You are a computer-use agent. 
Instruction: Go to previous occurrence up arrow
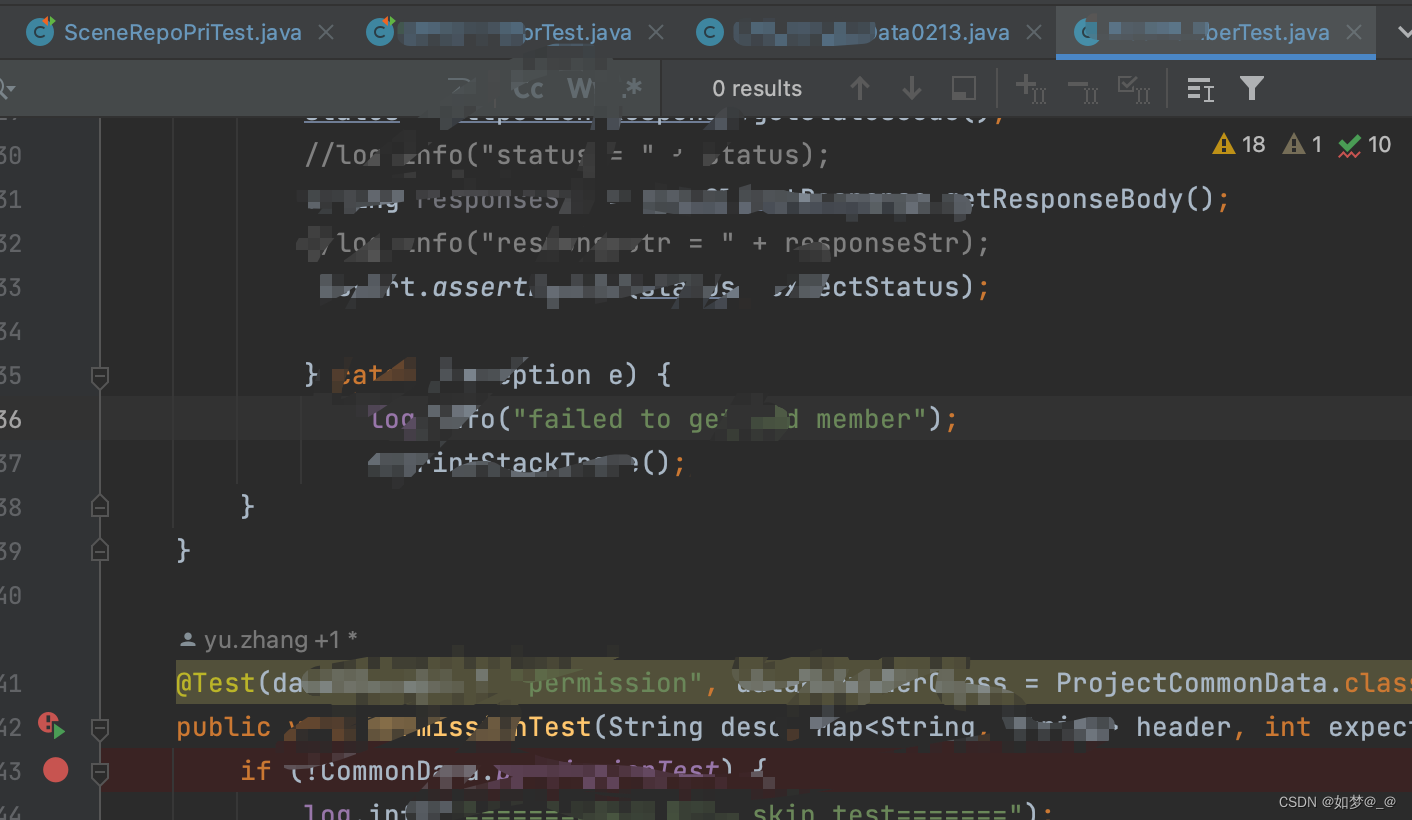point(860,89)
